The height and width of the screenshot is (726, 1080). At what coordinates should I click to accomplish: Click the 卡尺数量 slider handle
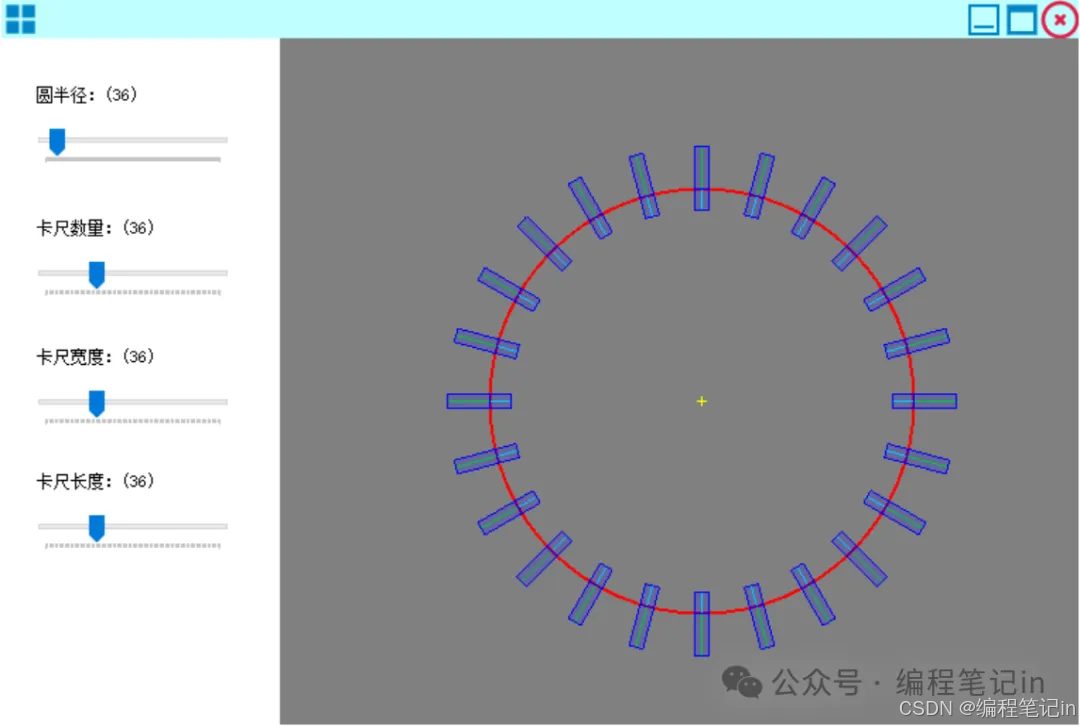96,274
